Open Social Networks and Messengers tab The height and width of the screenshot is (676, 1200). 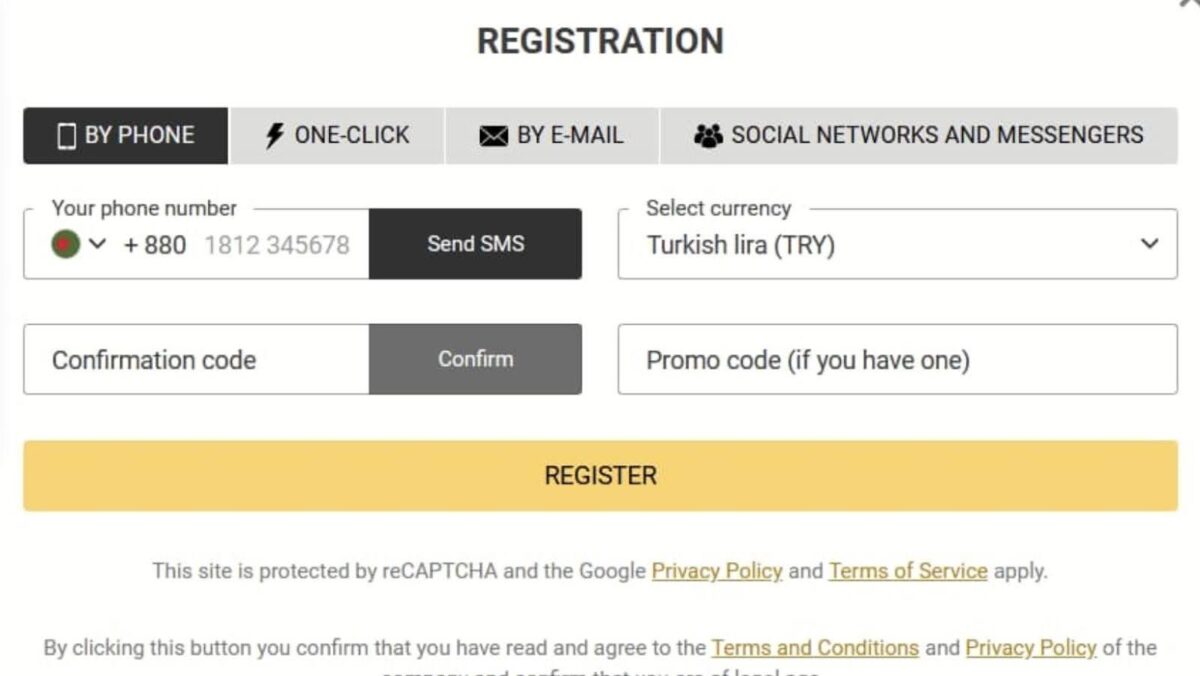(919, 136)
